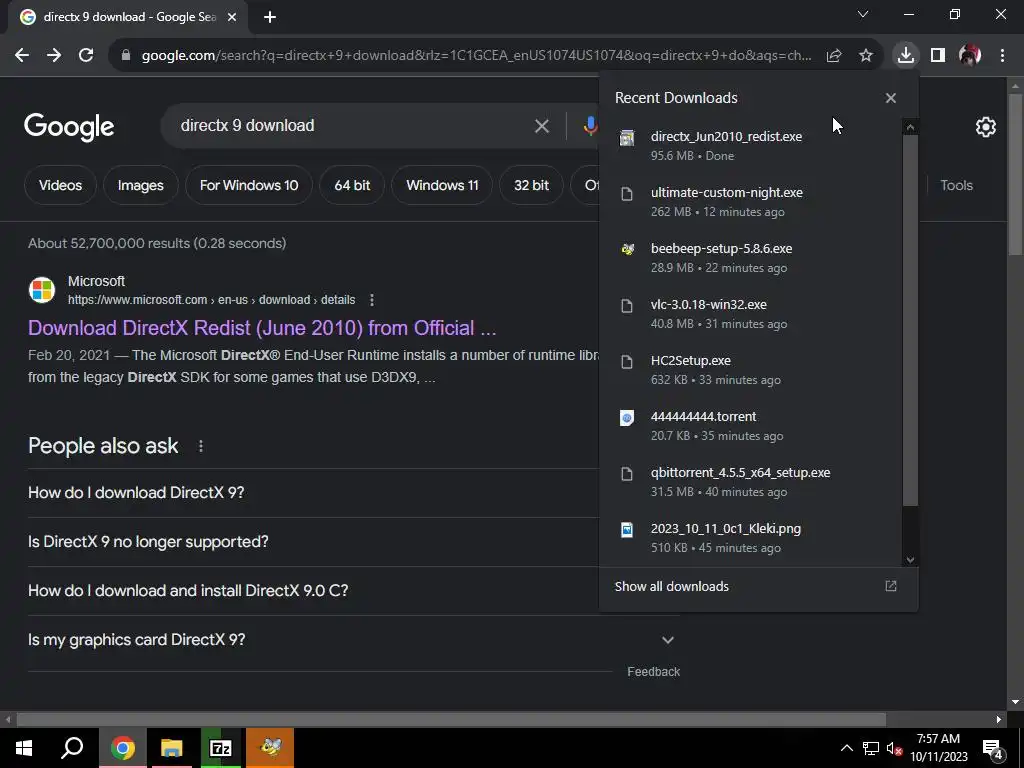Viewport: 1024px width, 768px height.
Task: Open the muted volume tray icon
Action: [x=894, y=748]
